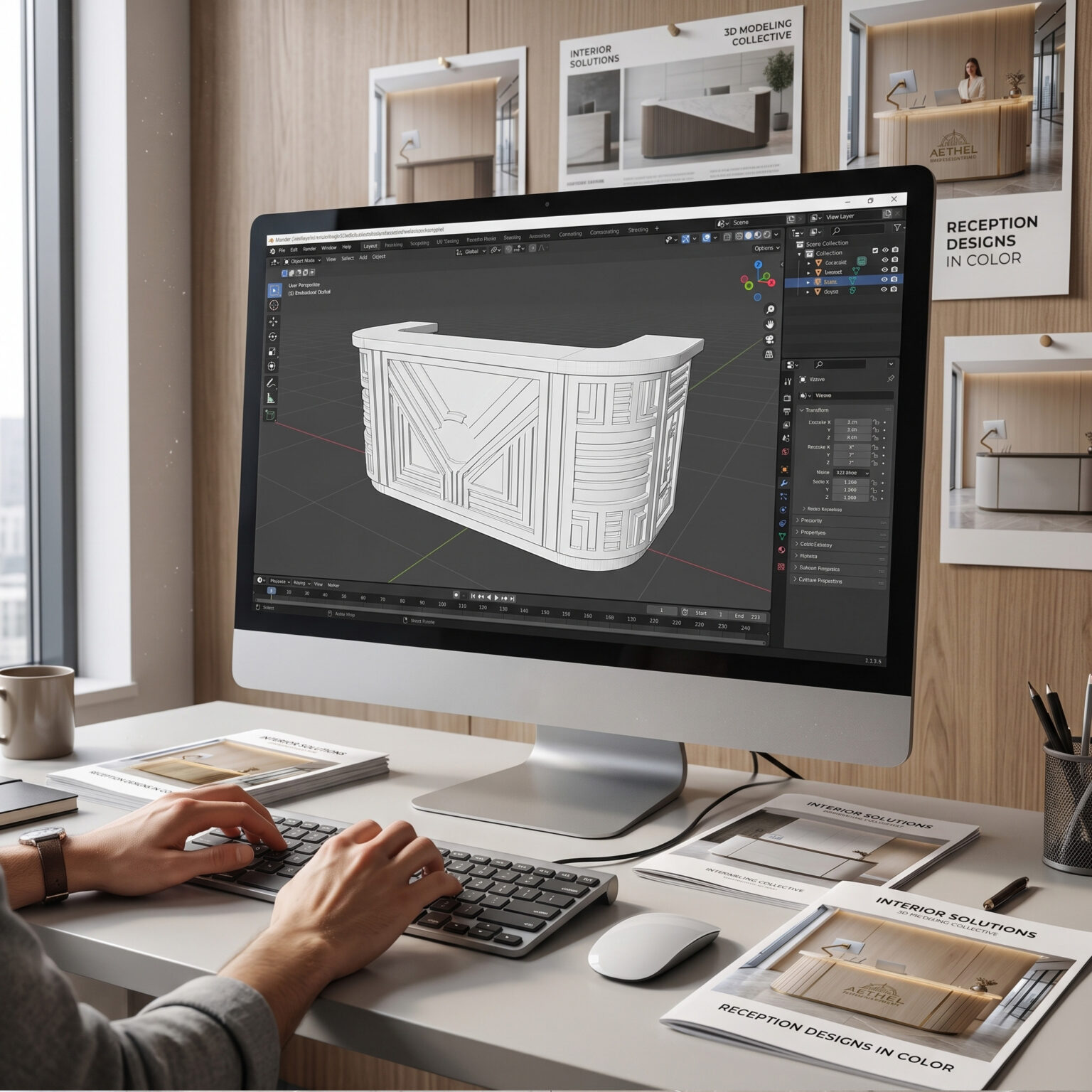Viewport: 1092px width, 1092px height.
Task: Hide the Collection with its eye icon
Action: click(x=886, y=251)
